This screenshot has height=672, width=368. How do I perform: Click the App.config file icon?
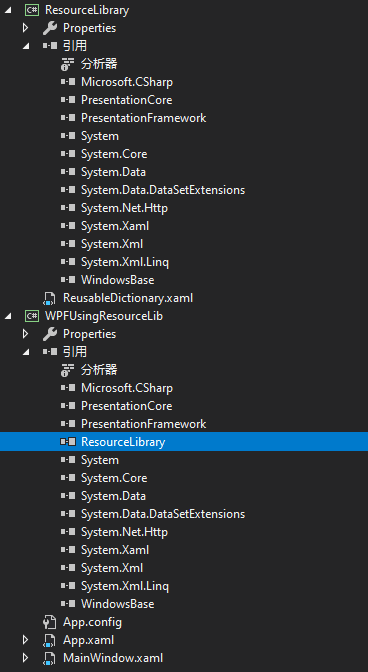tap(50, 622)
